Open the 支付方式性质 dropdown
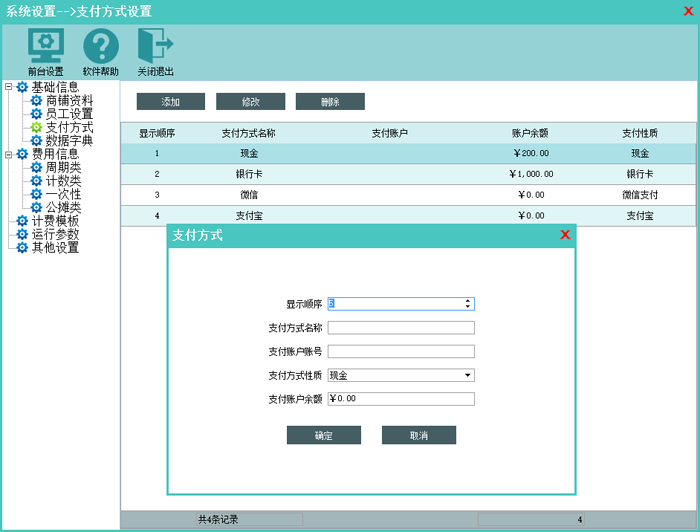 coord(467,376)
